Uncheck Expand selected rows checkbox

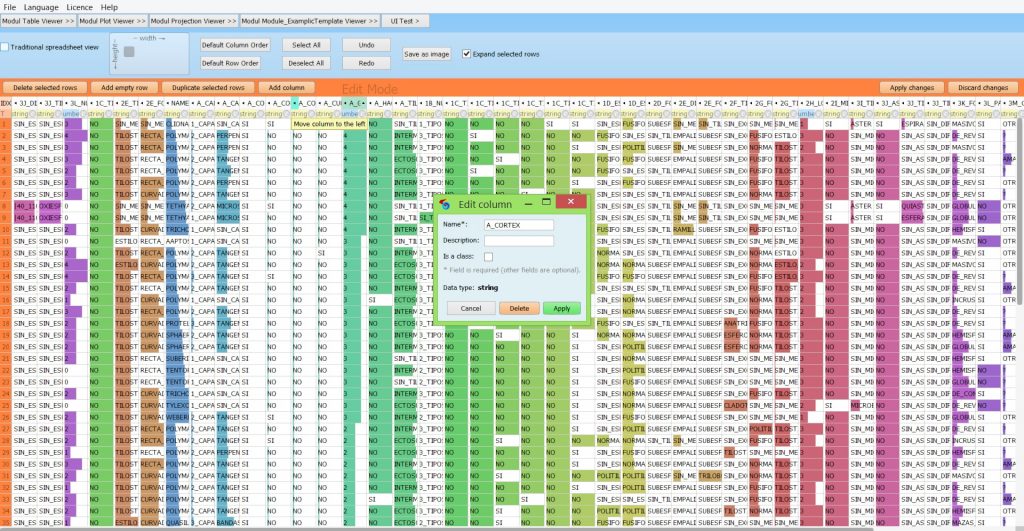467,54
